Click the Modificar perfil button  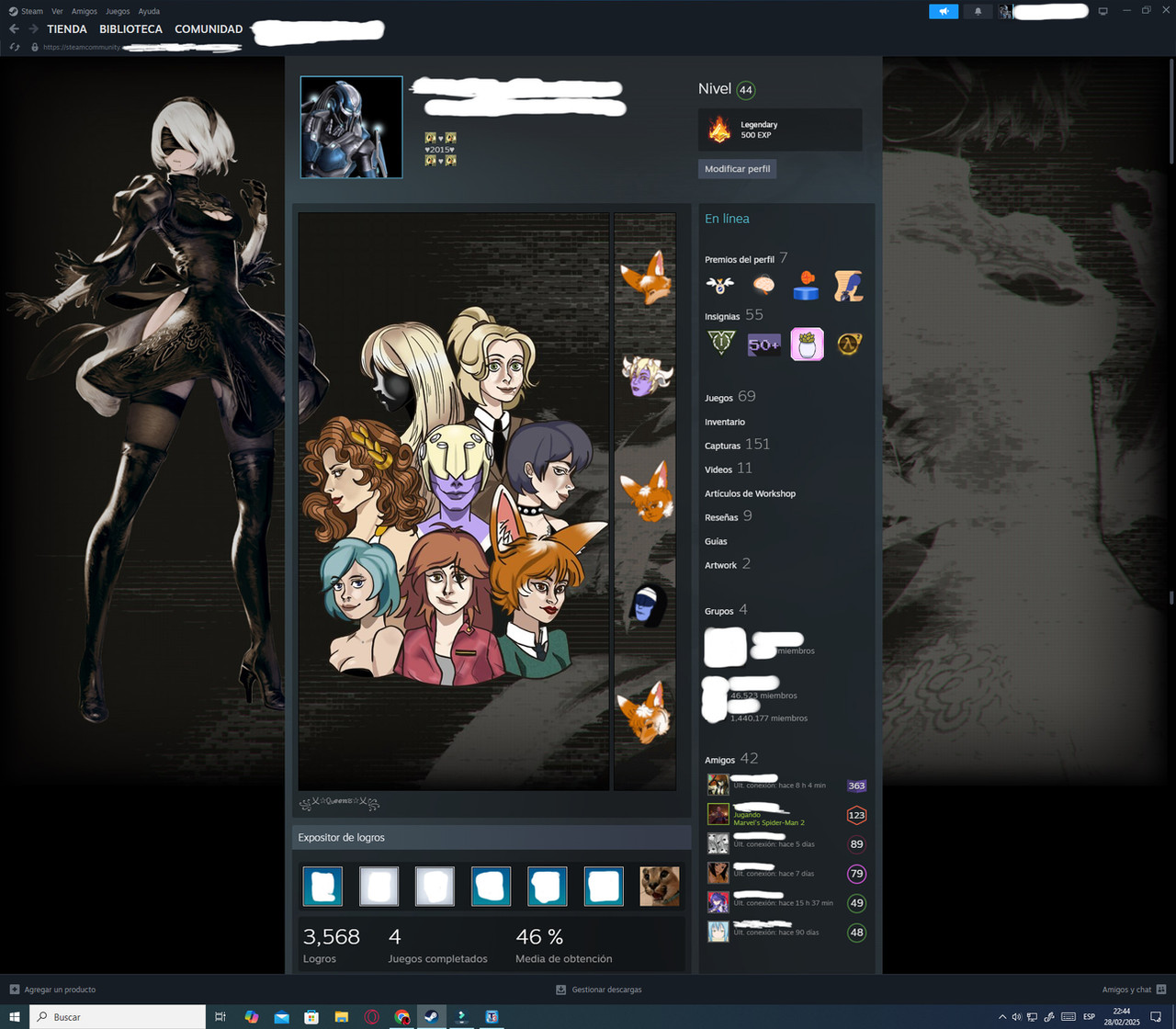pyautogui.click(x=737, y=169)
